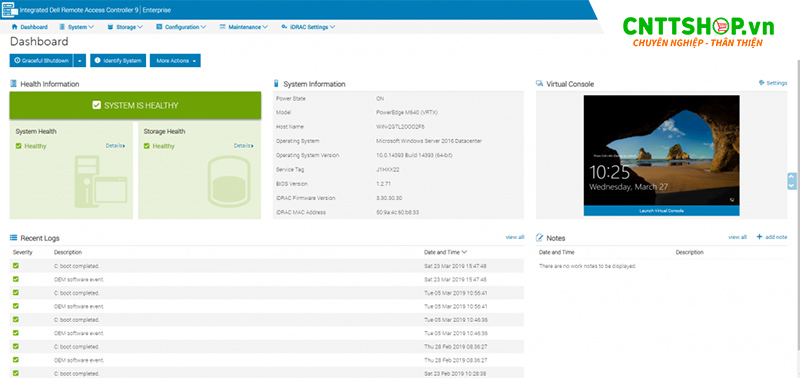Click the Notes Date and Time column header
Image resolution: width=800 pixels, height=378 pixels.
coord(557,252)
